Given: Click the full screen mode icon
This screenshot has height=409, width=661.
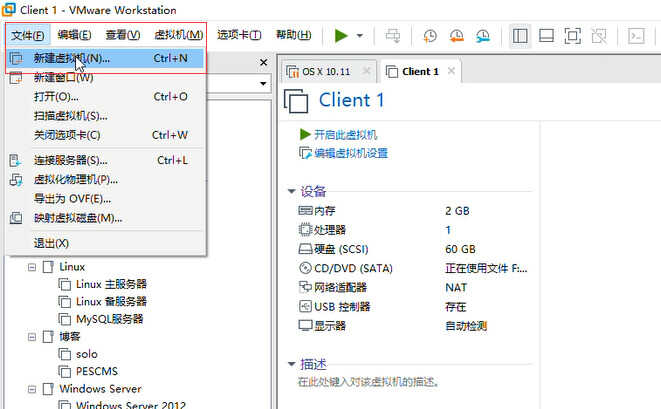Looking at the screenshot, I should 572,36.
